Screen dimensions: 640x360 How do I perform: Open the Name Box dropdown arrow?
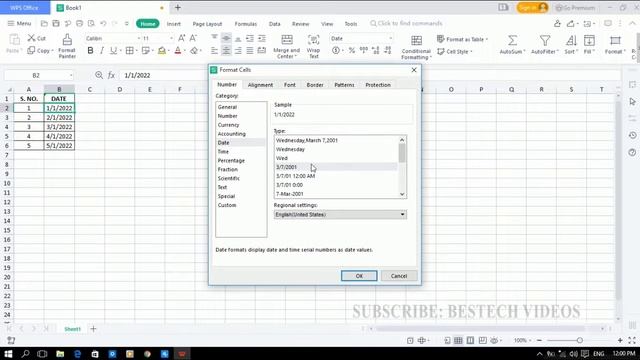(x=71, y=75)
